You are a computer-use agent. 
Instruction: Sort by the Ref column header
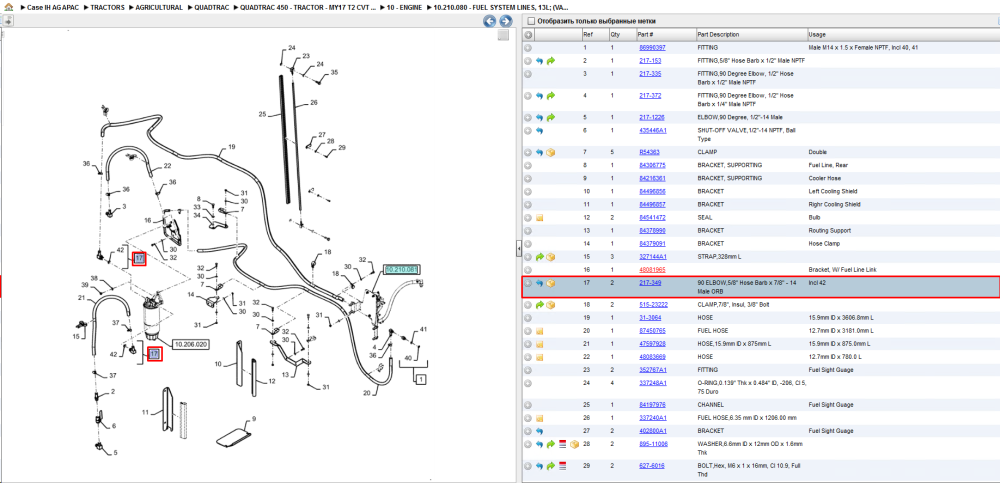(594, 34)
